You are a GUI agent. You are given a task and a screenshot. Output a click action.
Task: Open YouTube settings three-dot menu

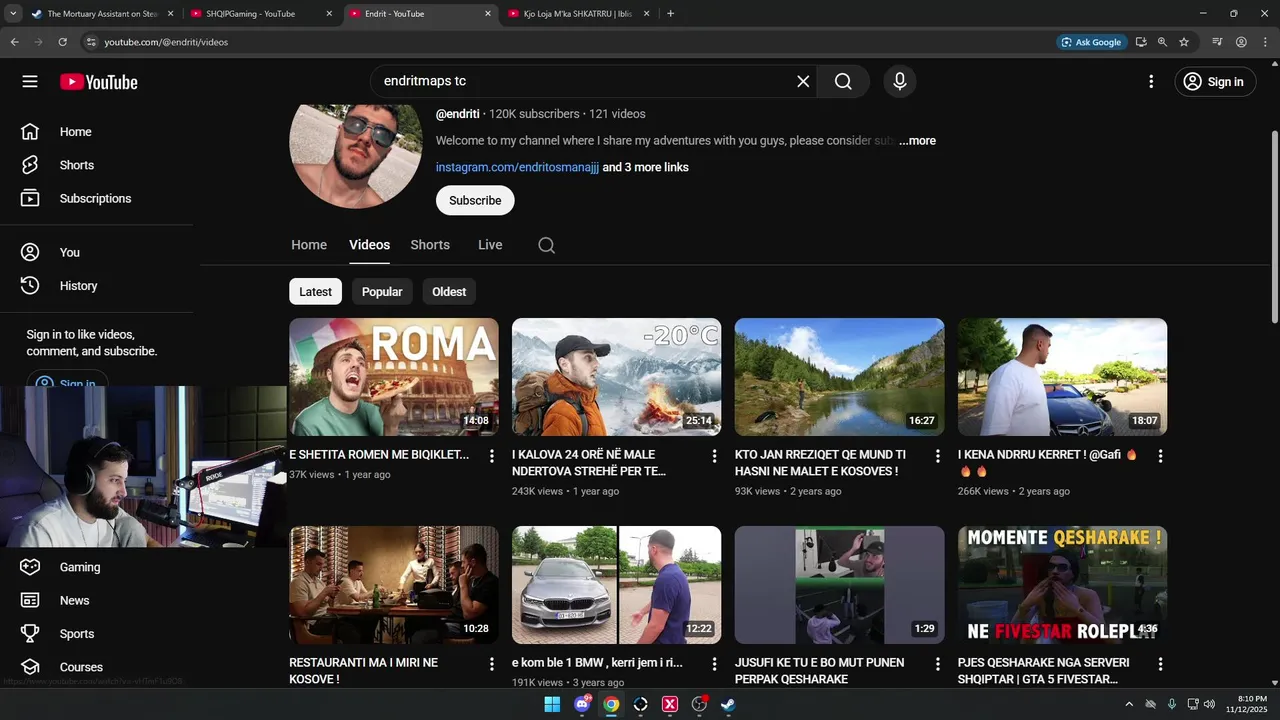(1151, 82)
